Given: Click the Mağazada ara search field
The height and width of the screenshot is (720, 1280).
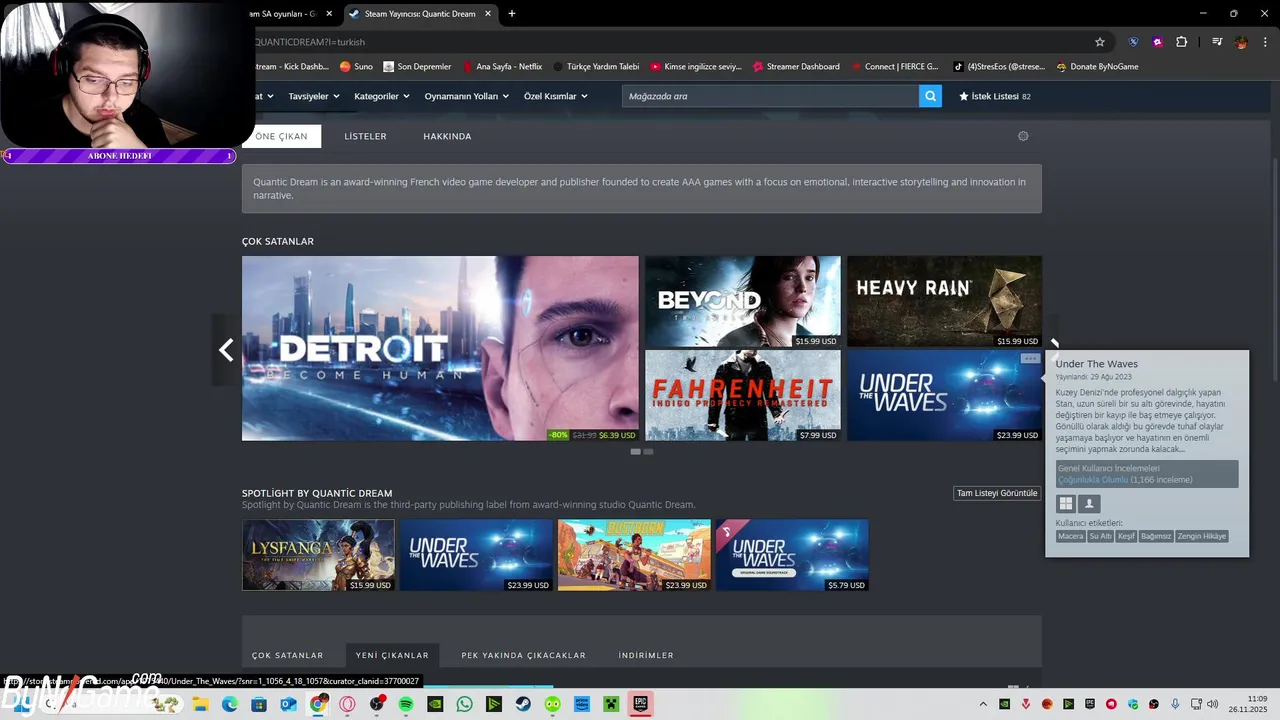Looking at the screenshot, I should pyautogui.click(x=770, y=96).
